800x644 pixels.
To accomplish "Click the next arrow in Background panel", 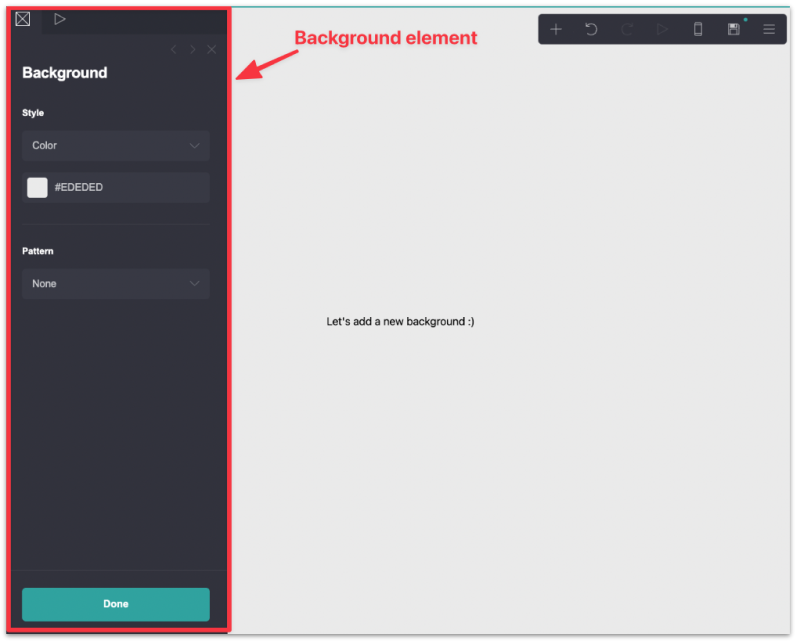I will [192, 49].
